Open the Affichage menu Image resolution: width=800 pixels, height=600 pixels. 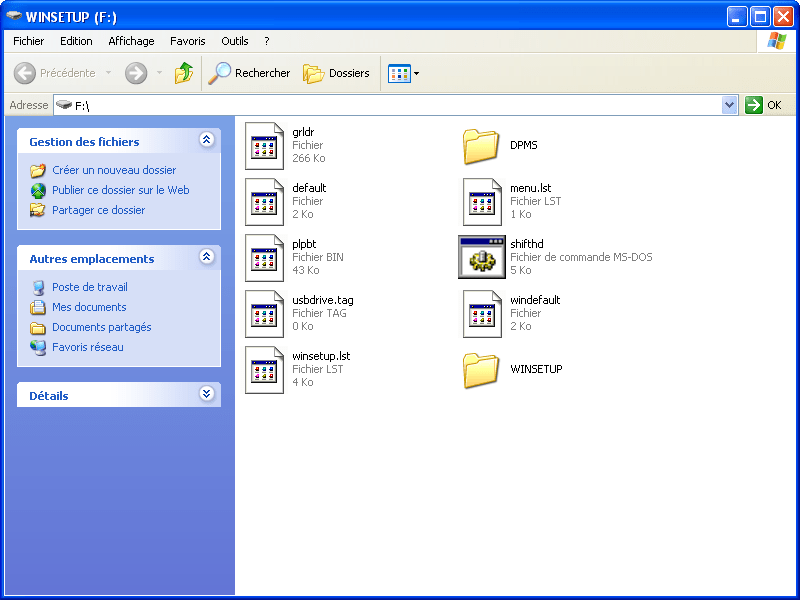[x=131, y=41]
